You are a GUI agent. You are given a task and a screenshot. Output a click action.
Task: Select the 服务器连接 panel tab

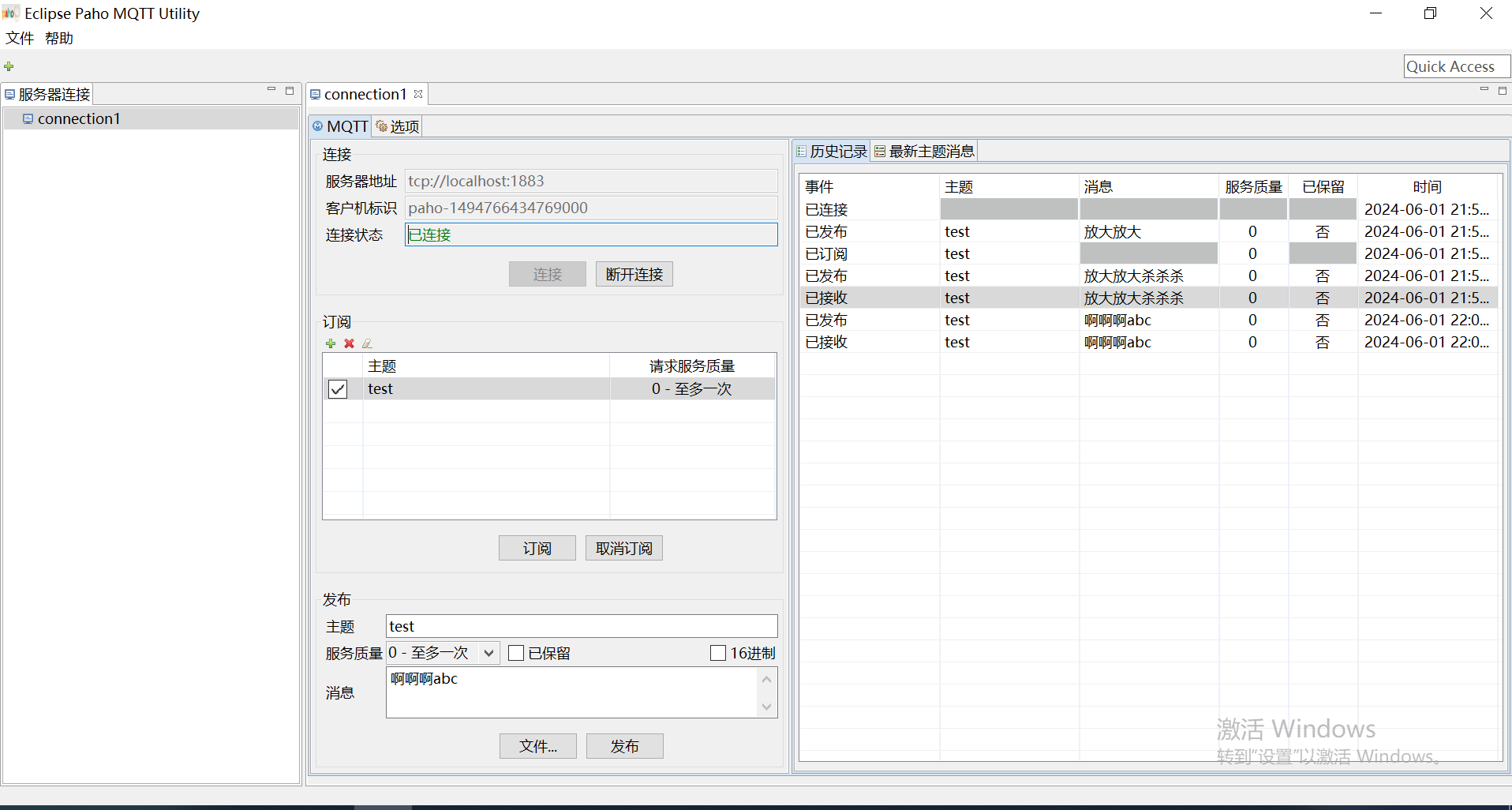tap(47, 95)
